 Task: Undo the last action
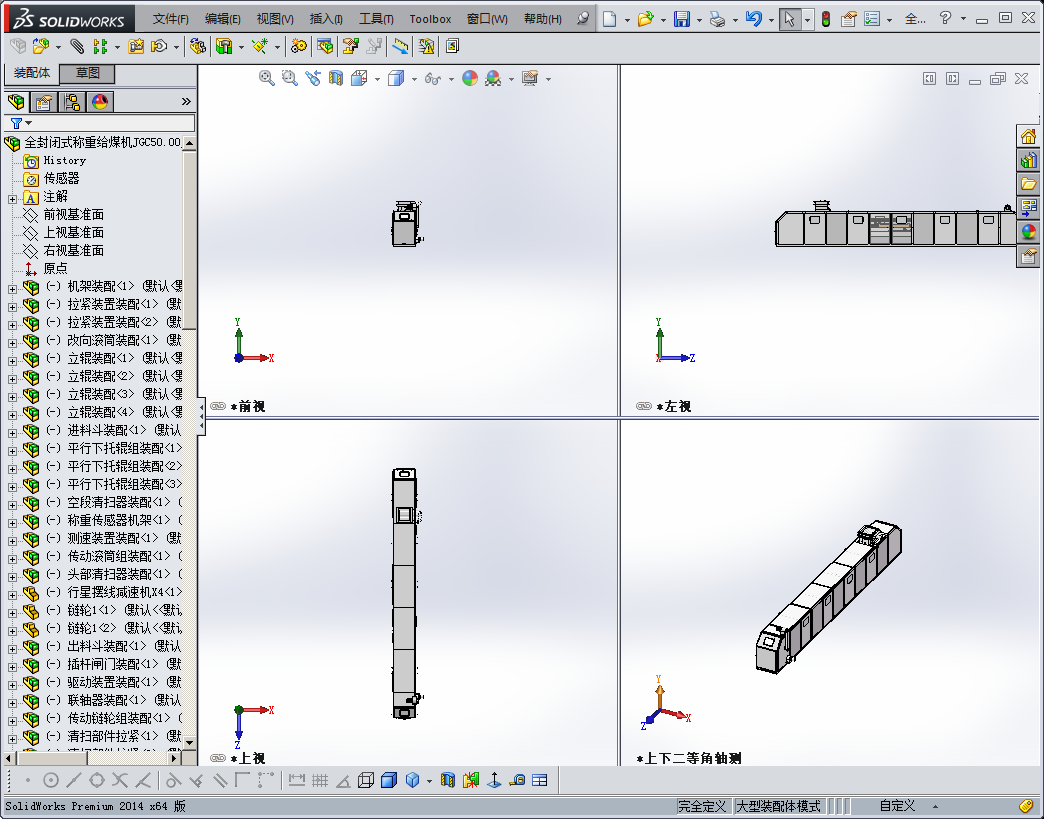pyautogui.click(x=753, y=19)
